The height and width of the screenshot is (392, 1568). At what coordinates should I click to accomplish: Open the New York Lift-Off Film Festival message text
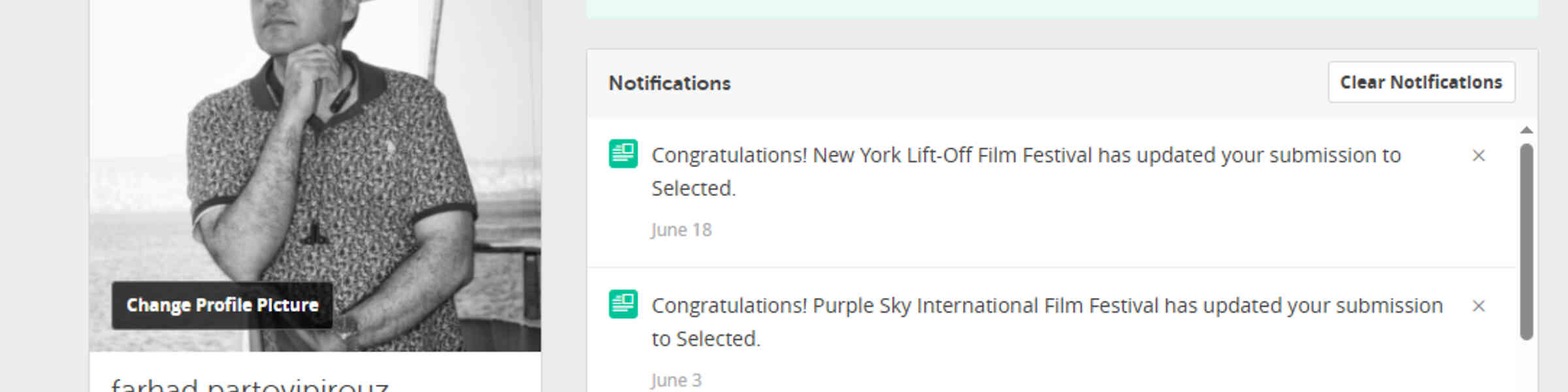point(1026,172)
